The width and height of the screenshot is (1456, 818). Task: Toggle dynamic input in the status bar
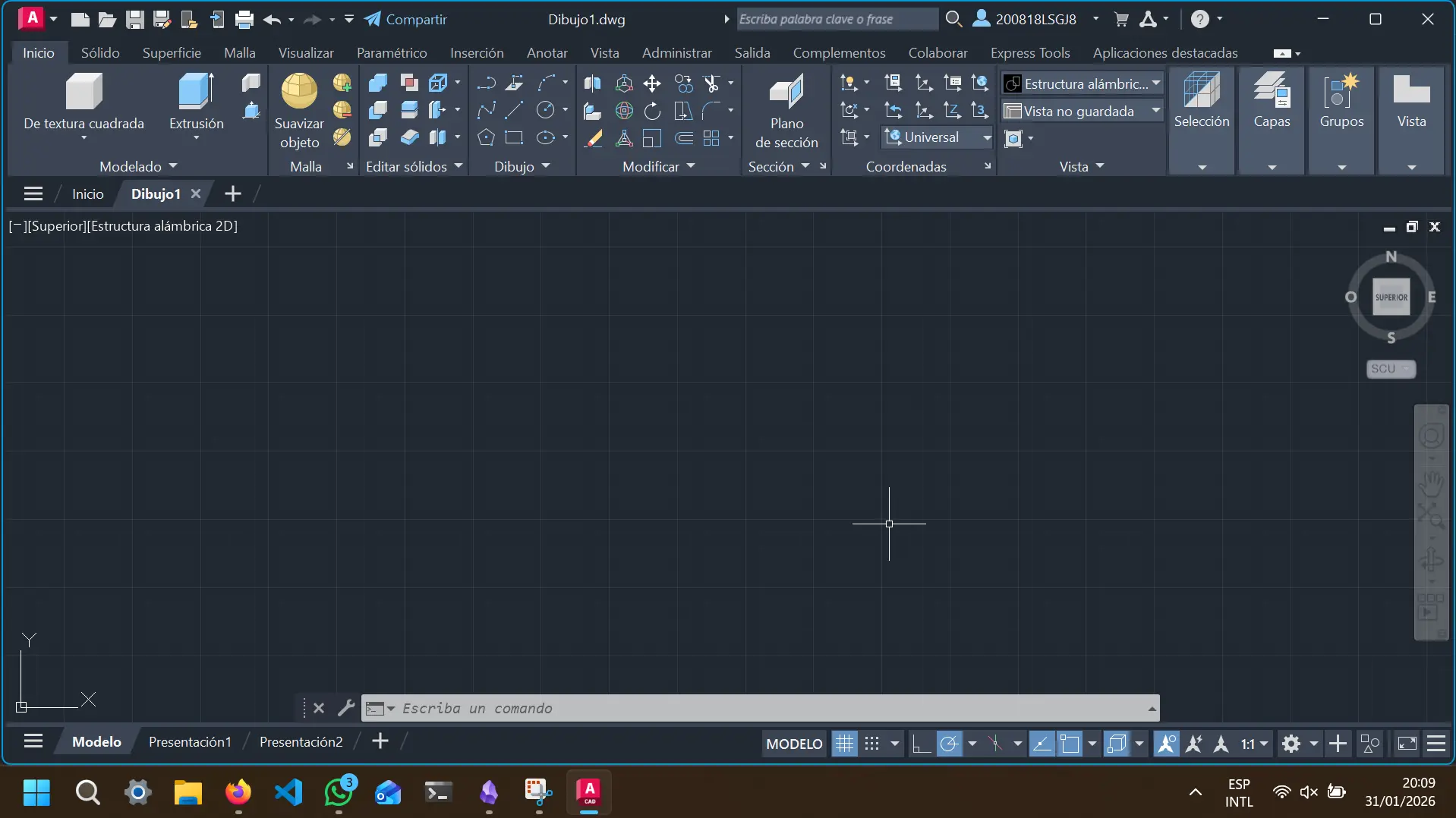point(1043,743)
